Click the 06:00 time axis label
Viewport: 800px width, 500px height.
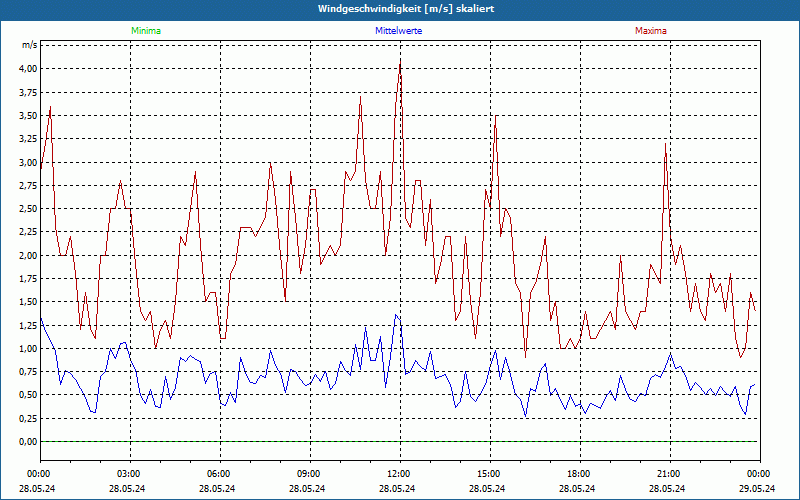[220, 474]
